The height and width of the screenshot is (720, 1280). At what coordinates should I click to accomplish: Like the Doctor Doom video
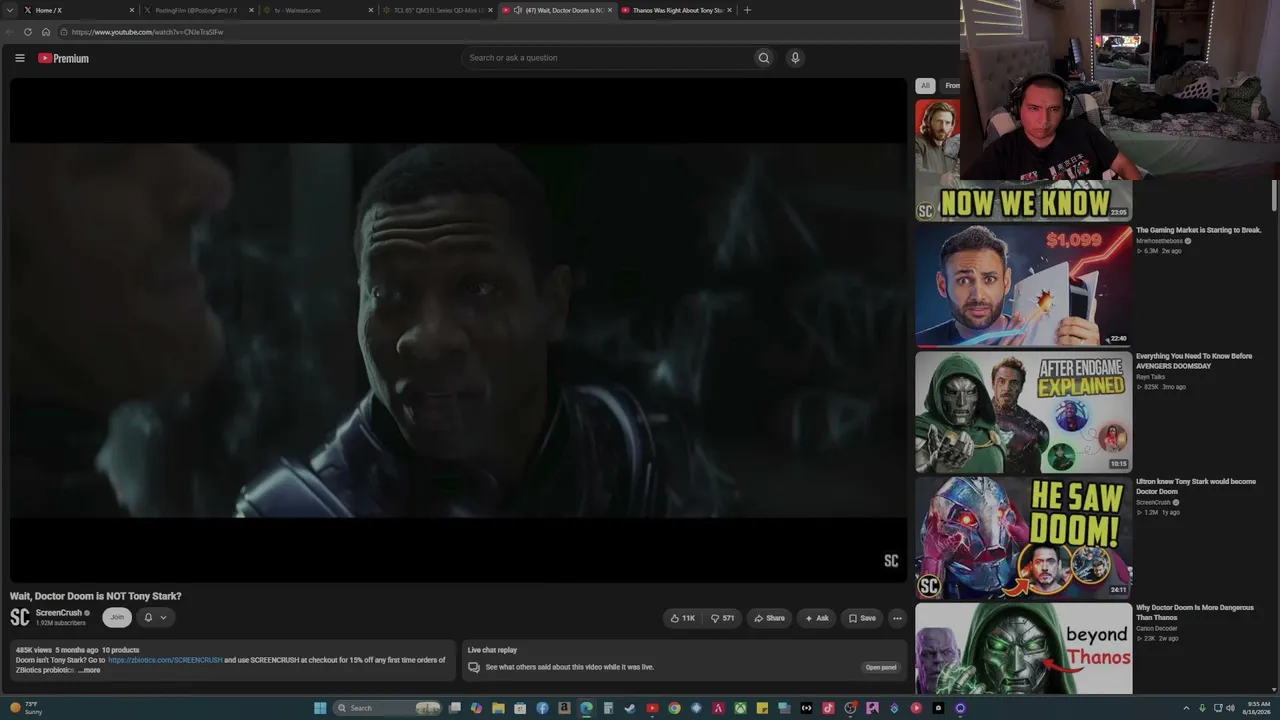tap(683, 618)
